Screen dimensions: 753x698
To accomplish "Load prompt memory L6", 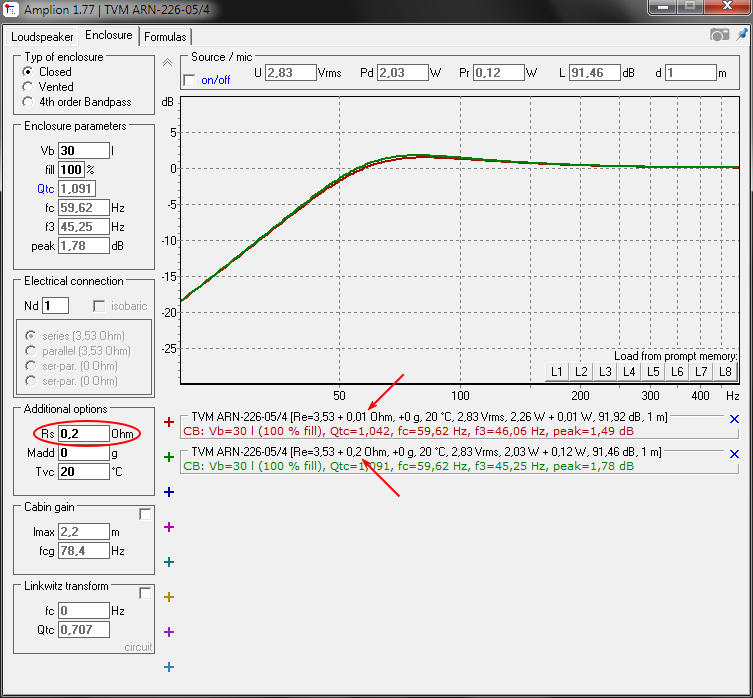I will [x=677, y=372].
